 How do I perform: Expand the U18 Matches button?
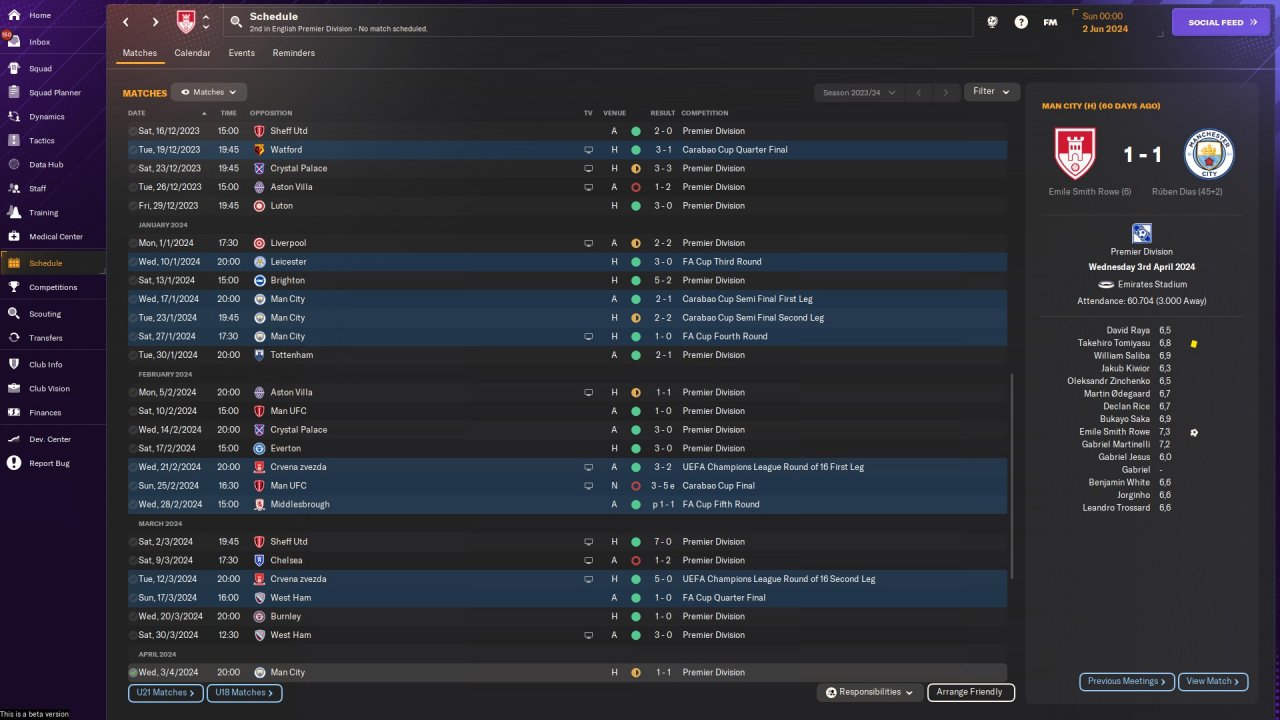(245, 692)
